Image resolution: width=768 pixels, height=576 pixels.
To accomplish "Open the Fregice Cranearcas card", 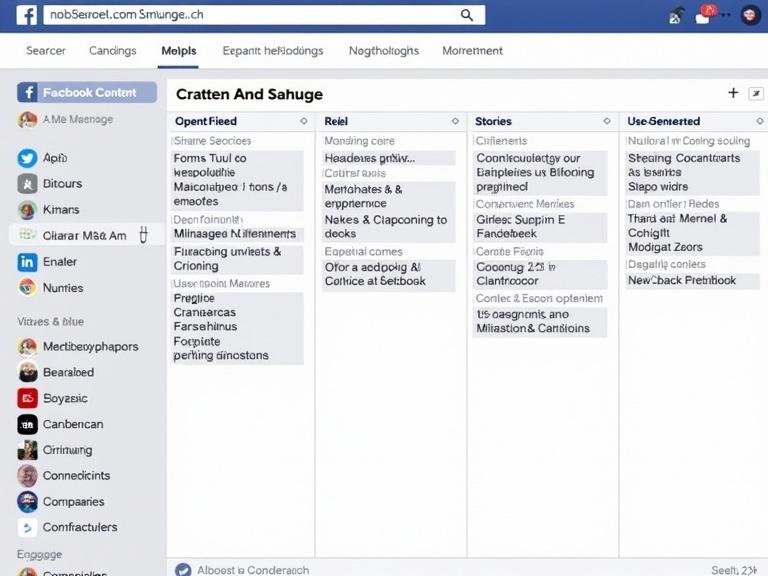I will click(237, 327).
